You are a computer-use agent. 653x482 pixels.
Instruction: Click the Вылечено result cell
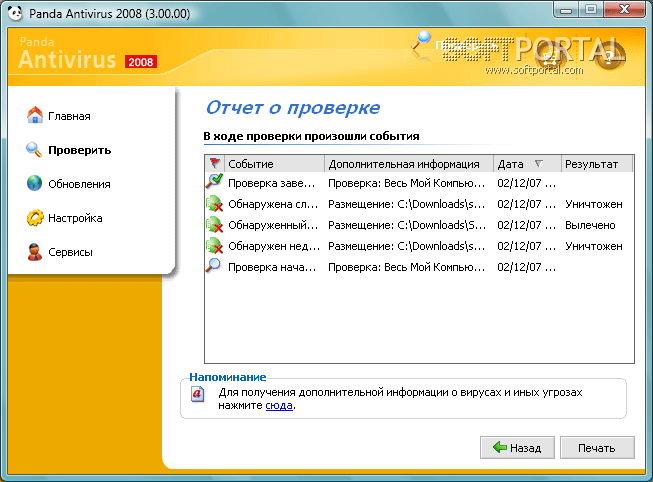pyautogui.click(x=590, y=225)
